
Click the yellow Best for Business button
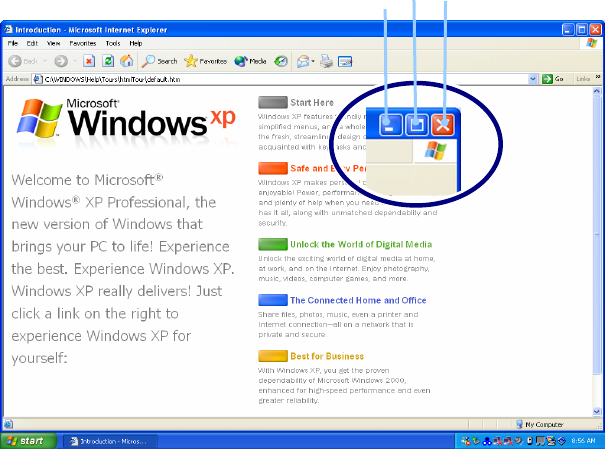tap(273, 356)
